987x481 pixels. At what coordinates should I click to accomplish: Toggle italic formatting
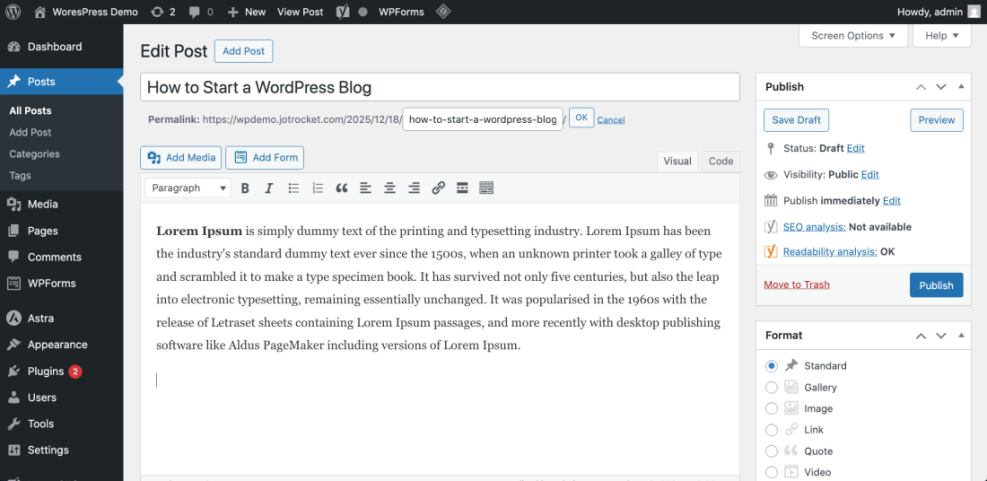point(269,188)
